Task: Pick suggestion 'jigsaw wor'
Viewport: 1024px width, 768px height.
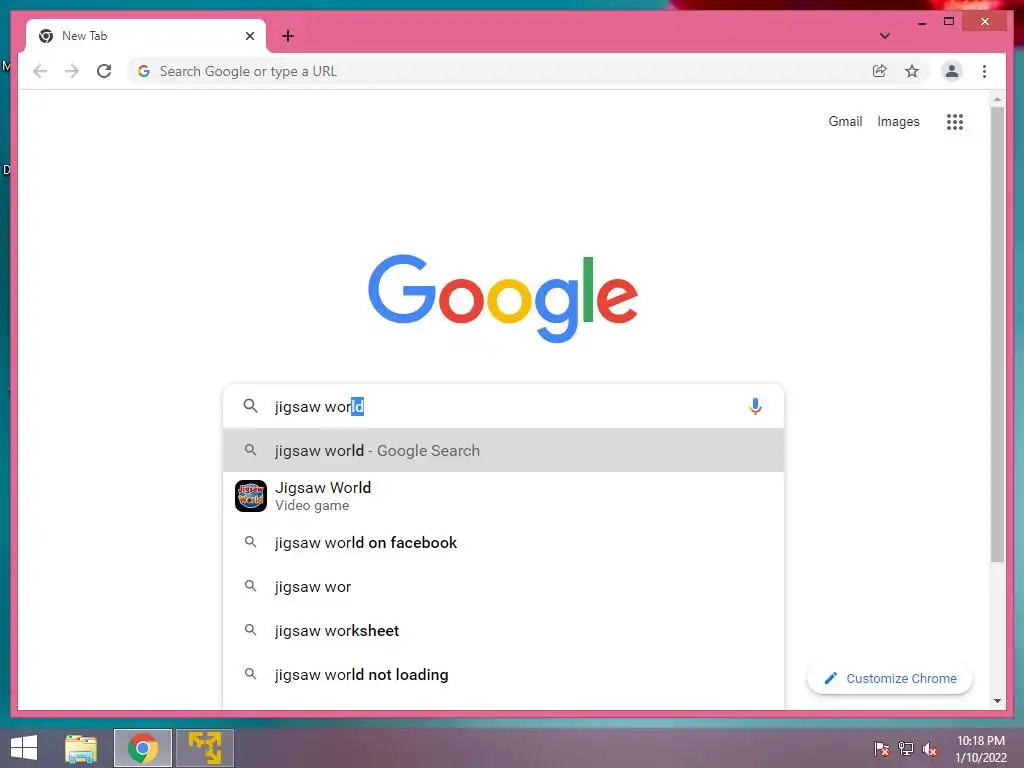Action: (503, 586)
